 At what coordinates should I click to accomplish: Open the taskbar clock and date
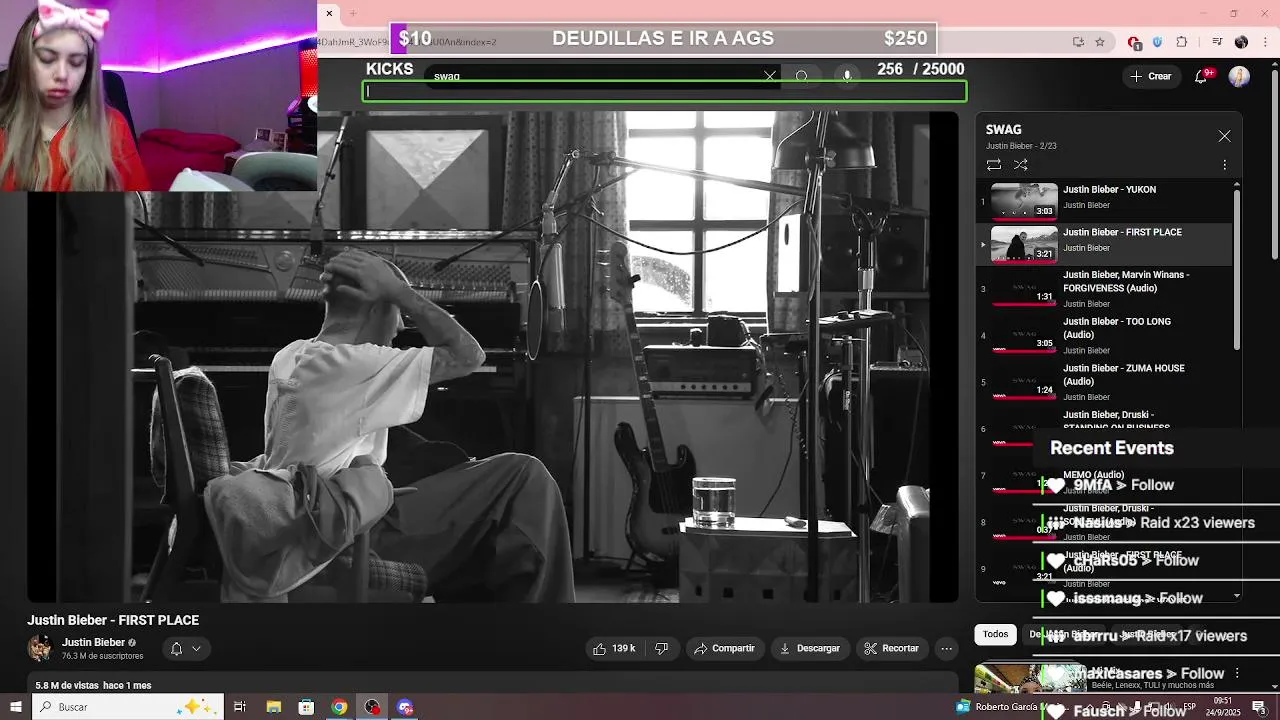[1224, 707]
